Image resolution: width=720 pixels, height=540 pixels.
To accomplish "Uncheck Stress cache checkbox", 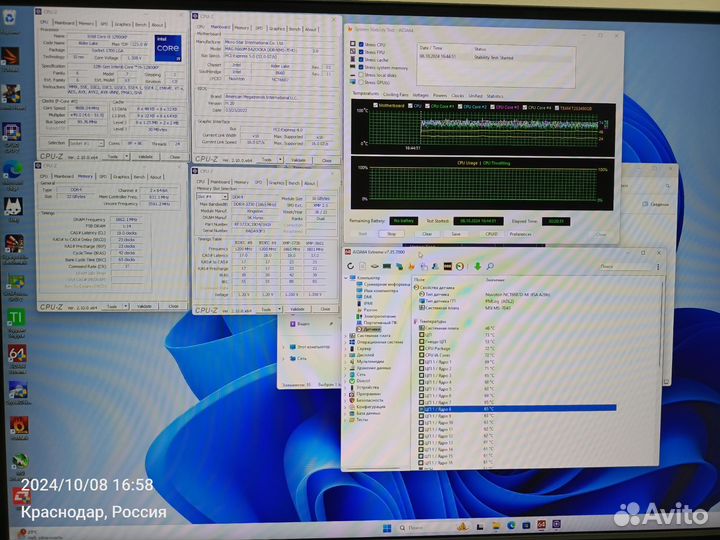I will [361, 59].
